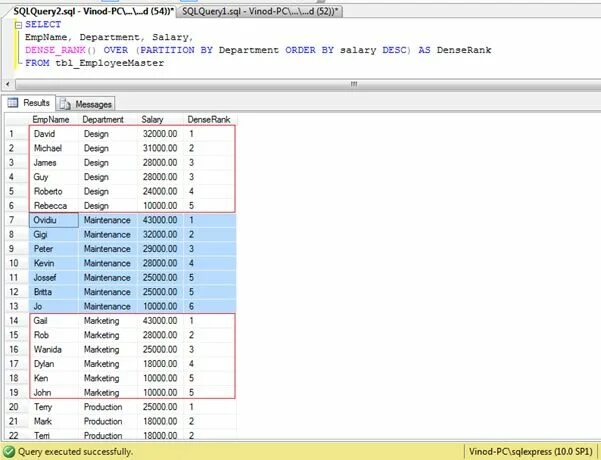Select the Gigi cell

pos(54,234)
